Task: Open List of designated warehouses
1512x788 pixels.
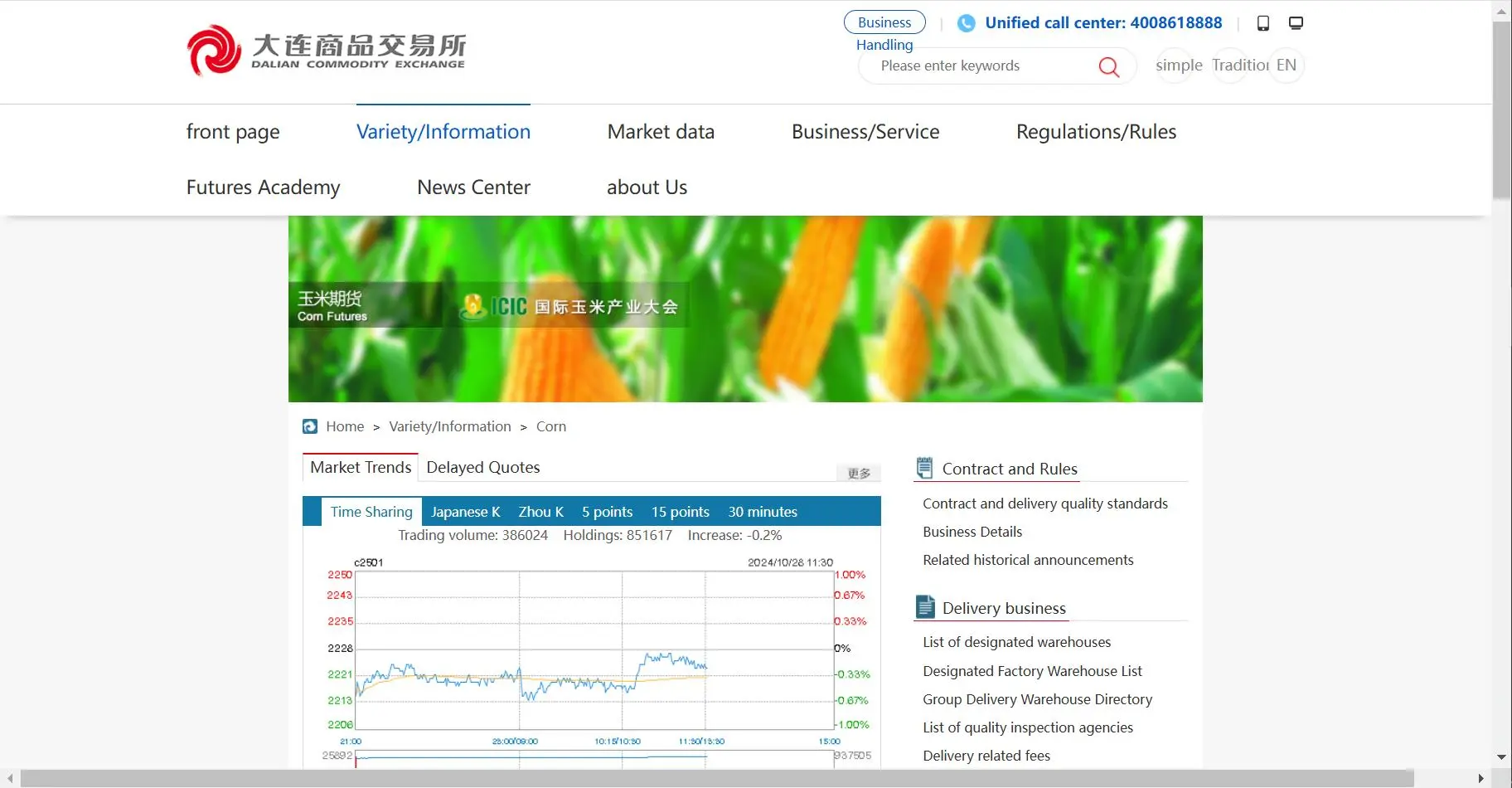Action: tap(1016, 642)
